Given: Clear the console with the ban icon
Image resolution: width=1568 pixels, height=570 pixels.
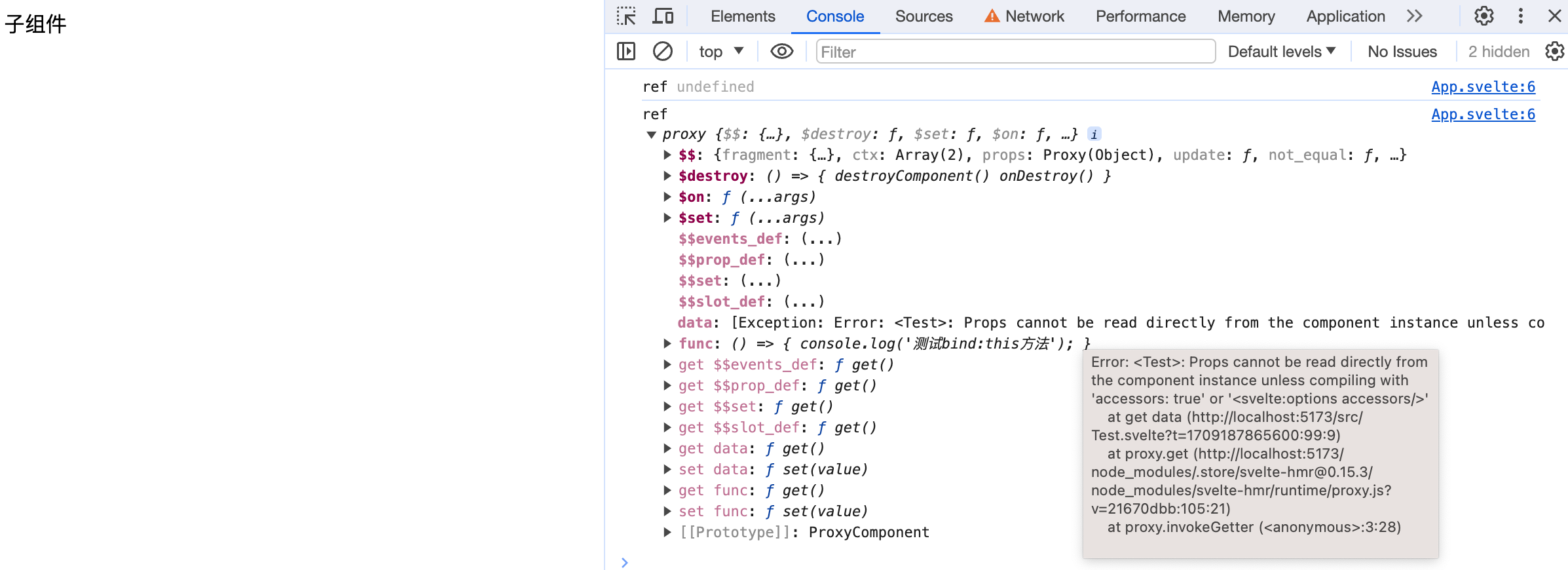Looking at the screenshot, I should [662, 51].
